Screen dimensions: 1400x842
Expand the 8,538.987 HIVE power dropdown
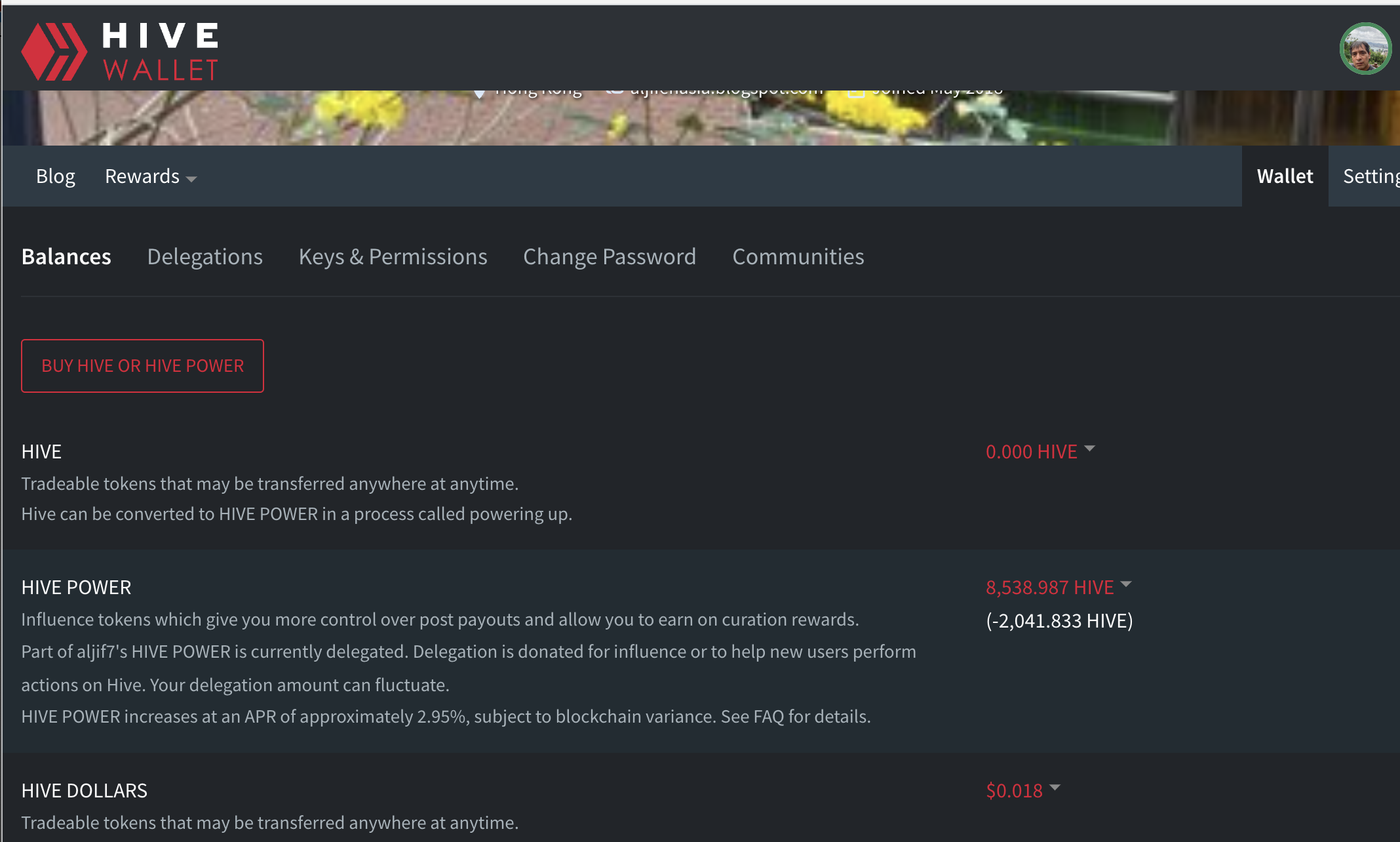(1059, 587)
